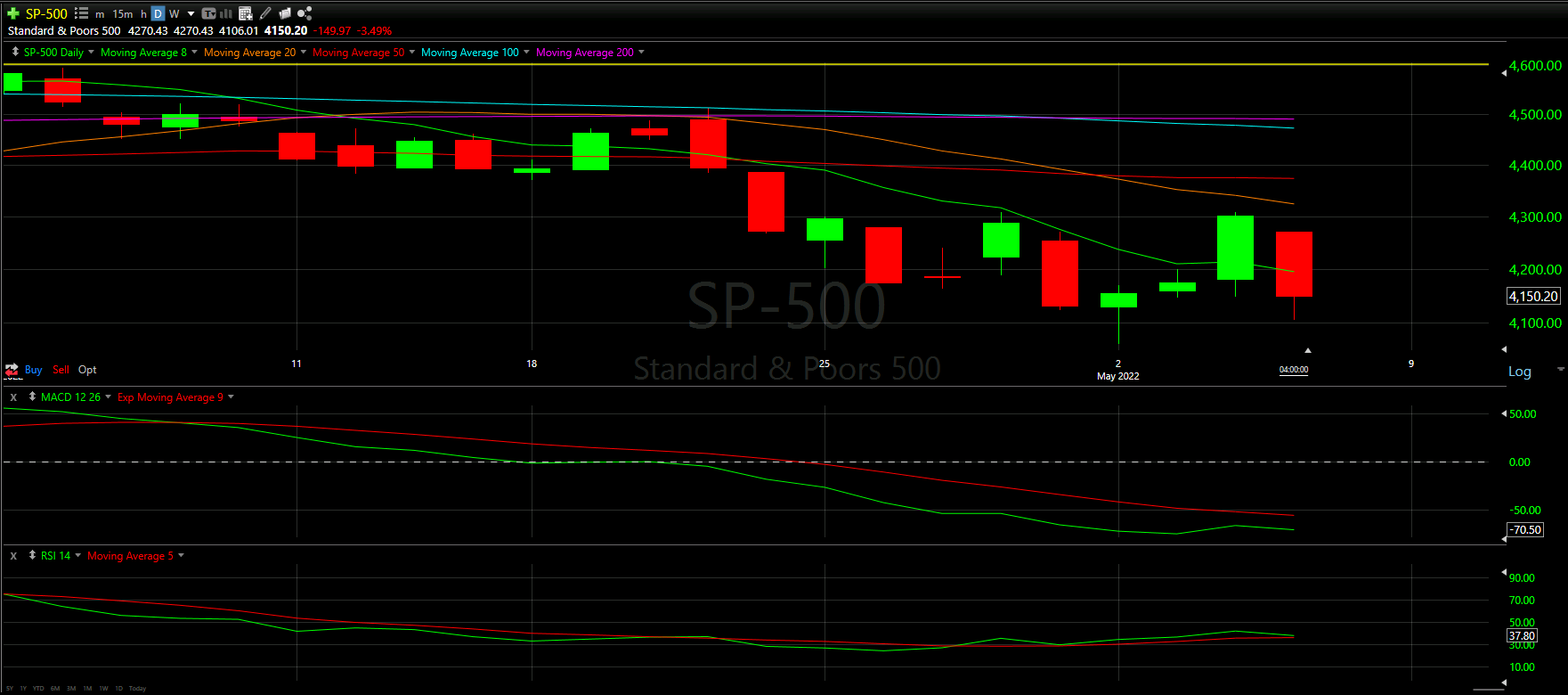The image size is (1568, 695).
Task: Expand the Moving Average 50 dropdown
Action: [x=412, y=52]
